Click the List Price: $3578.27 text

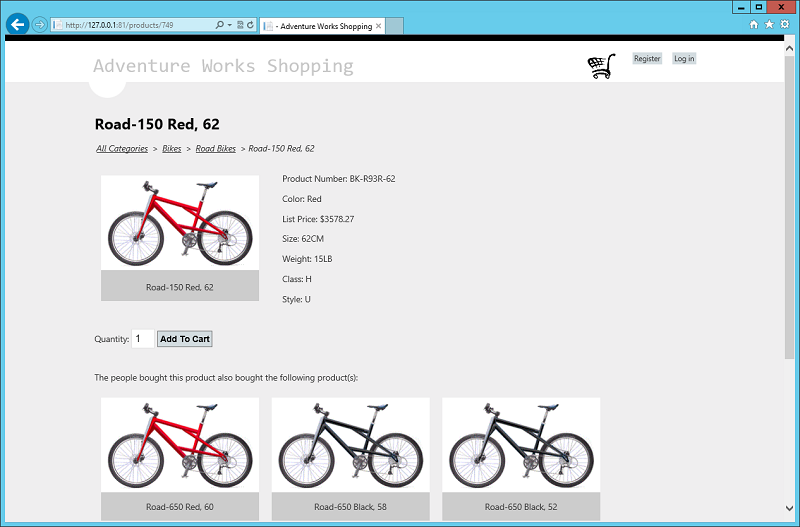[318, 219]
